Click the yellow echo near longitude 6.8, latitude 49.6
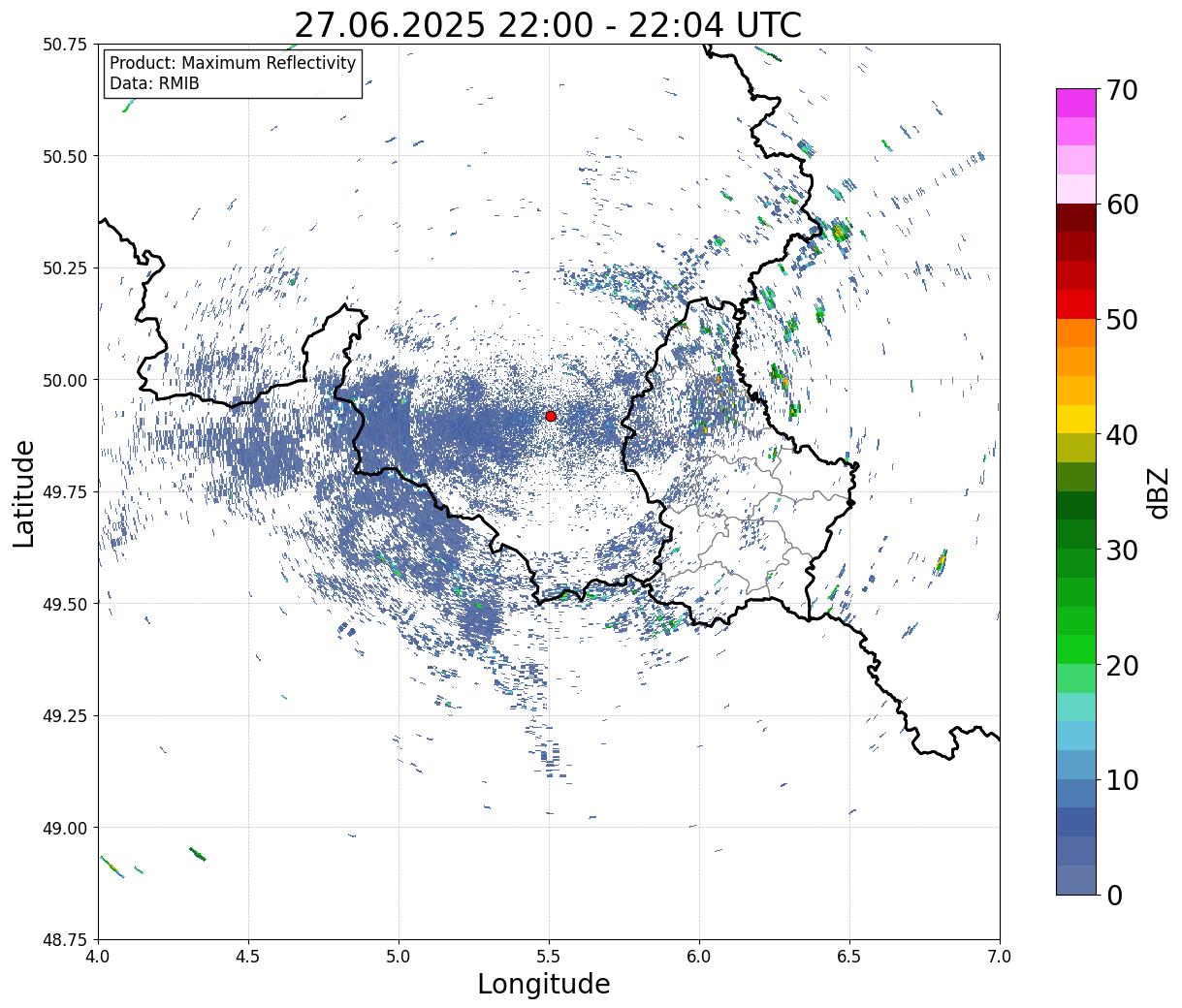 941,561
